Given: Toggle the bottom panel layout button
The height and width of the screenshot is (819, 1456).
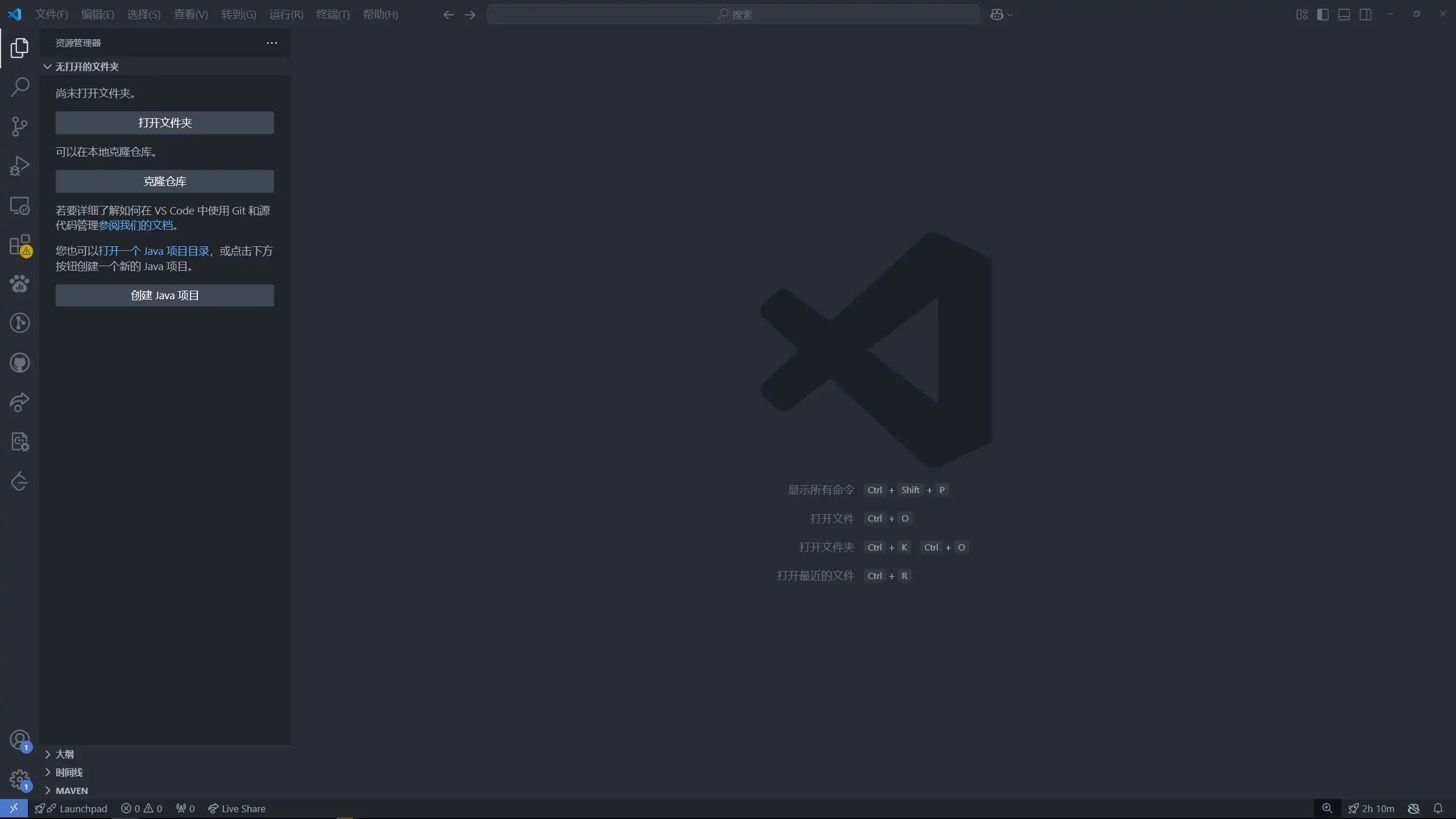Looking at the screenshot, I should click(1344, 15).
